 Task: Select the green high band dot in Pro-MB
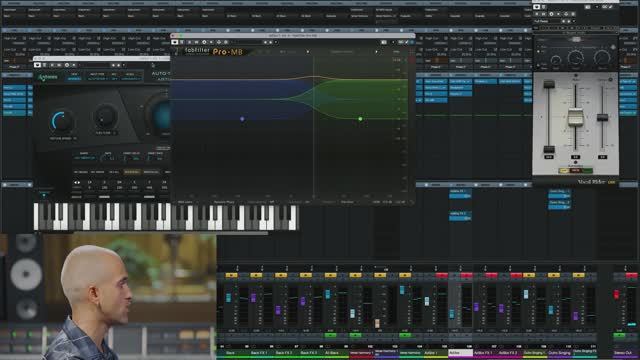click(x=360, y=119)
